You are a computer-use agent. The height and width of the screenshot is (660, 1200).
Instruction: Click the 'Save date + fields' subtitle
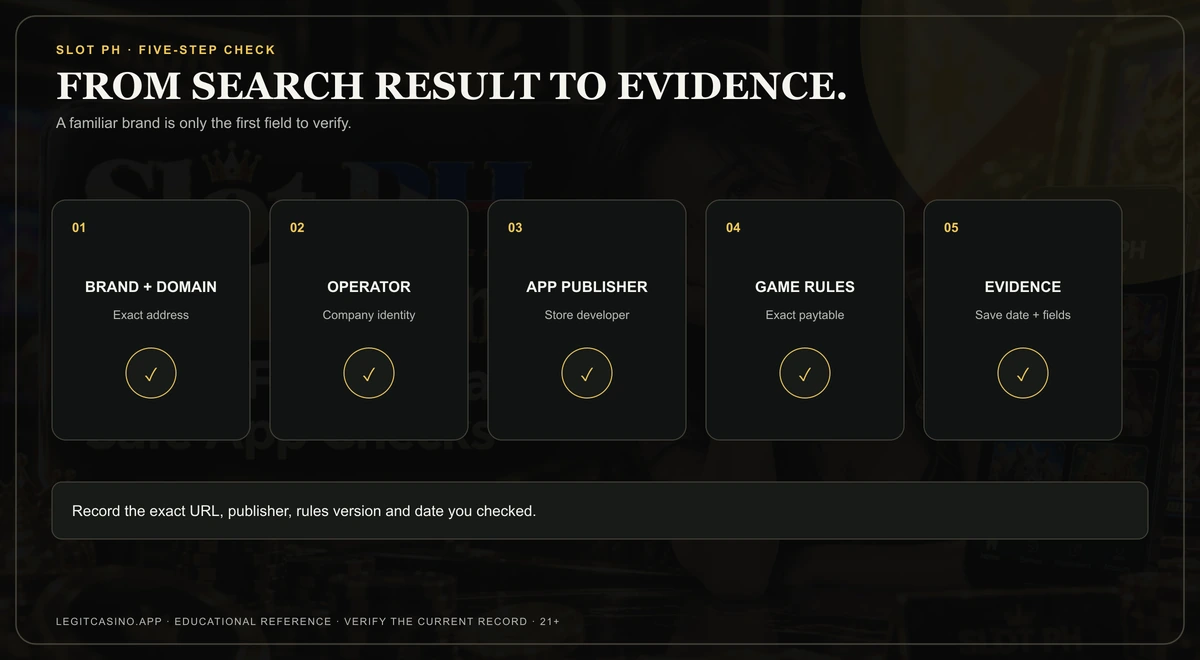coord(1023,315)
